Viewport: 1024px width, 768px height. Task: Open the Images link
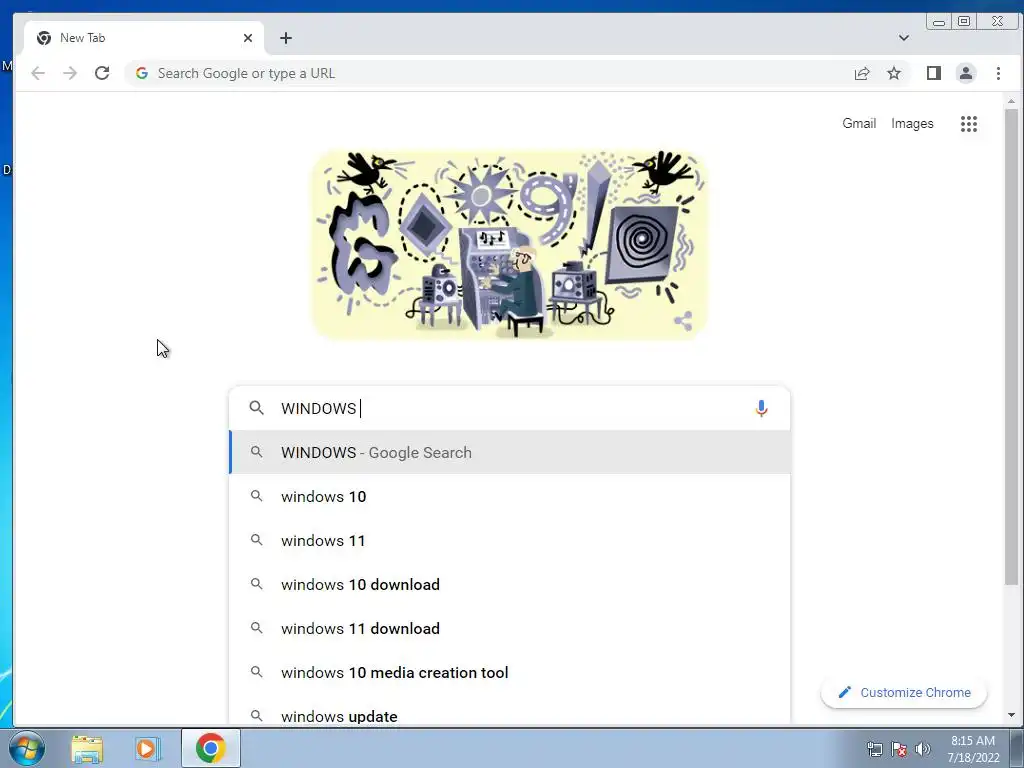(912, 123)
